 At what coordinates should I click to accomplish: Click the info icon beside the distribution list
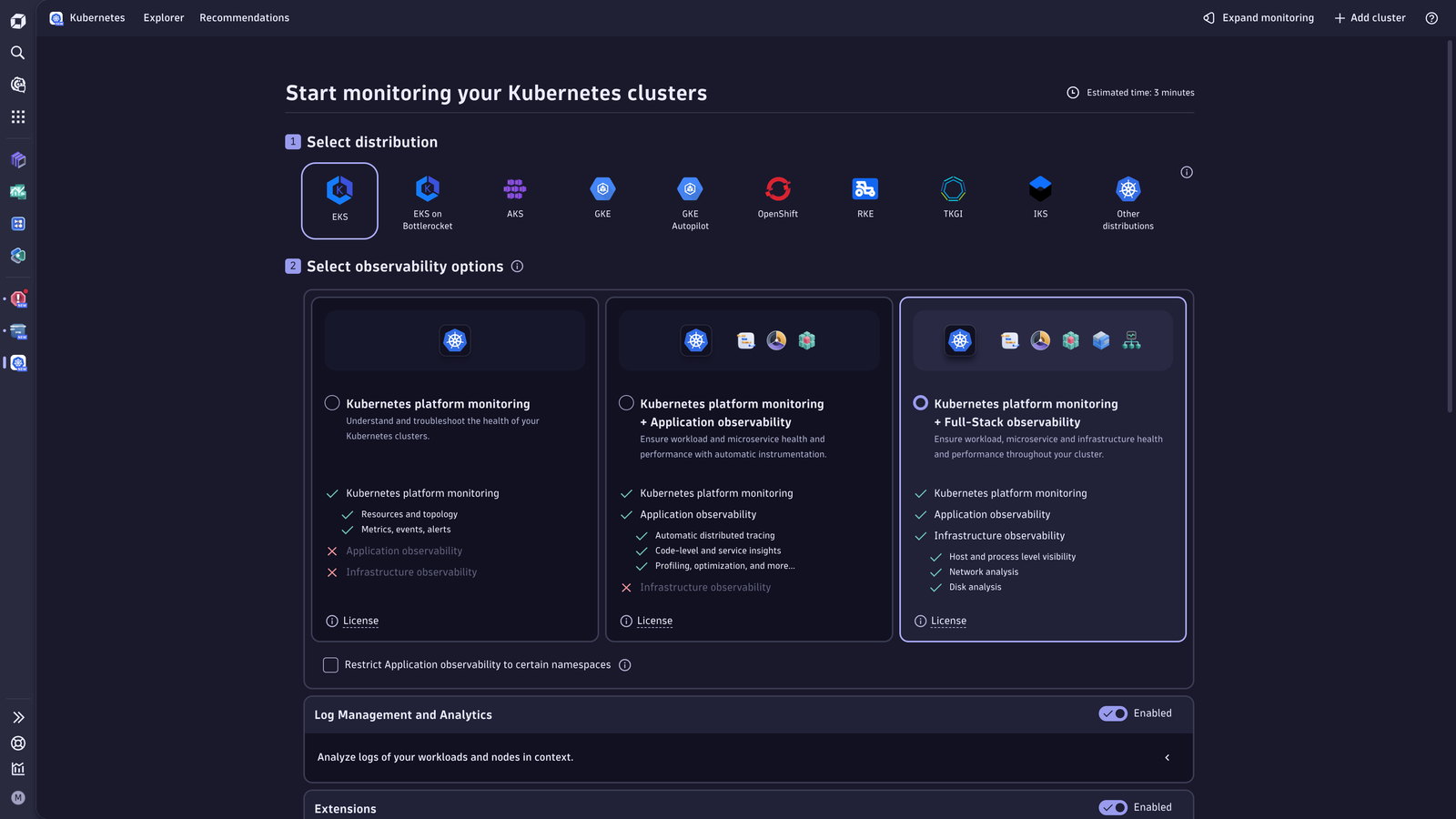pyautogui.click(x=1187, y=172)
